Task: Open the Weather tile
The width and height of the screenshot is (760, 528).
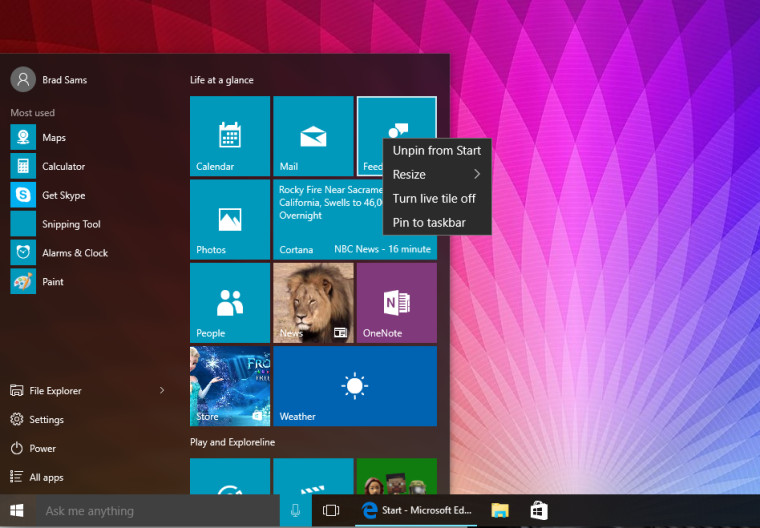Action: (x=355, y=386)
